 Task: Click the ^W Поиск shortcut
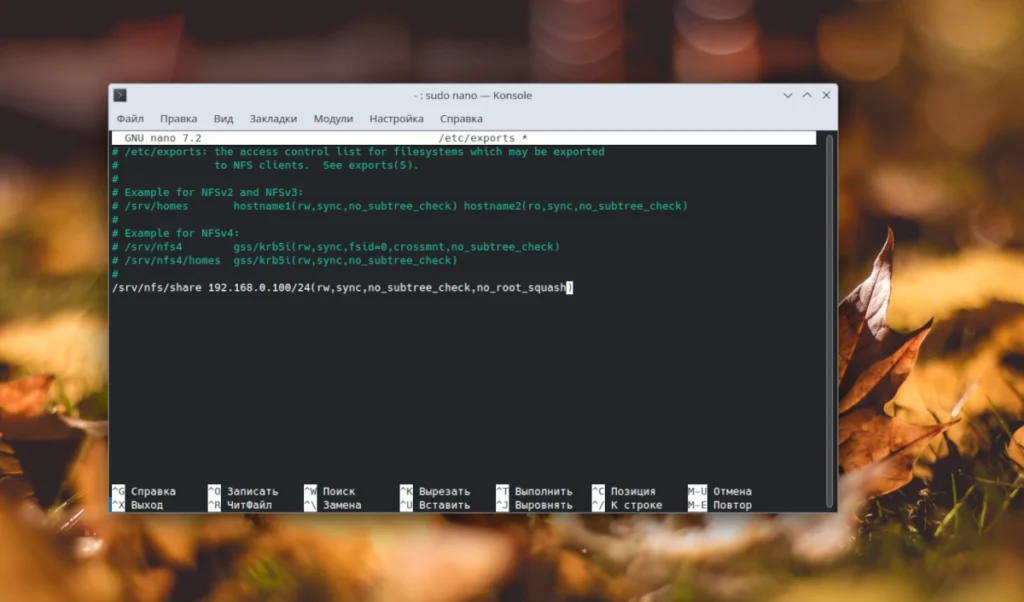pyautogui.click(x=330, y=491)
